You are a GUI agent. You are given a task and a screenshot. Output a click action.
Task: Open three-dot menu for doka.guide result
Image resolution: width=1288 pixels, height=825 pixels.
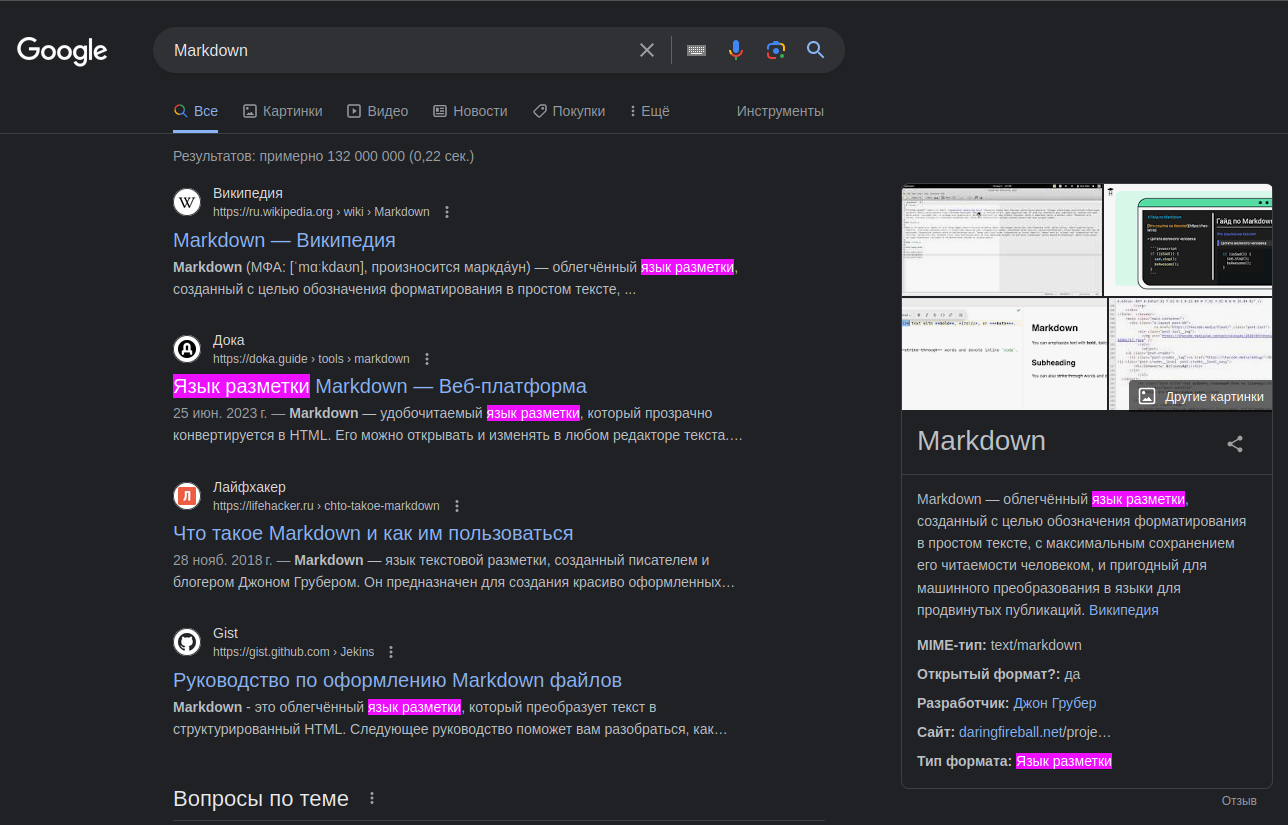tap(427, 359)
